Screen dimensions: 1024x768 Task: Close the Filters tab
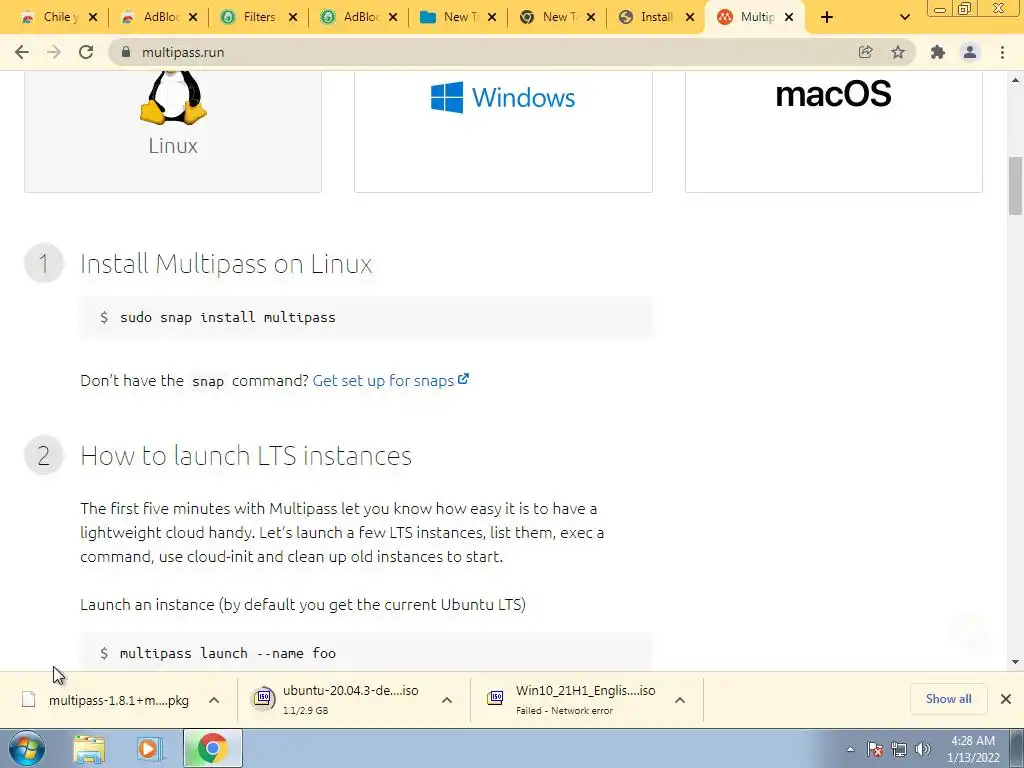tap(293, 18)
